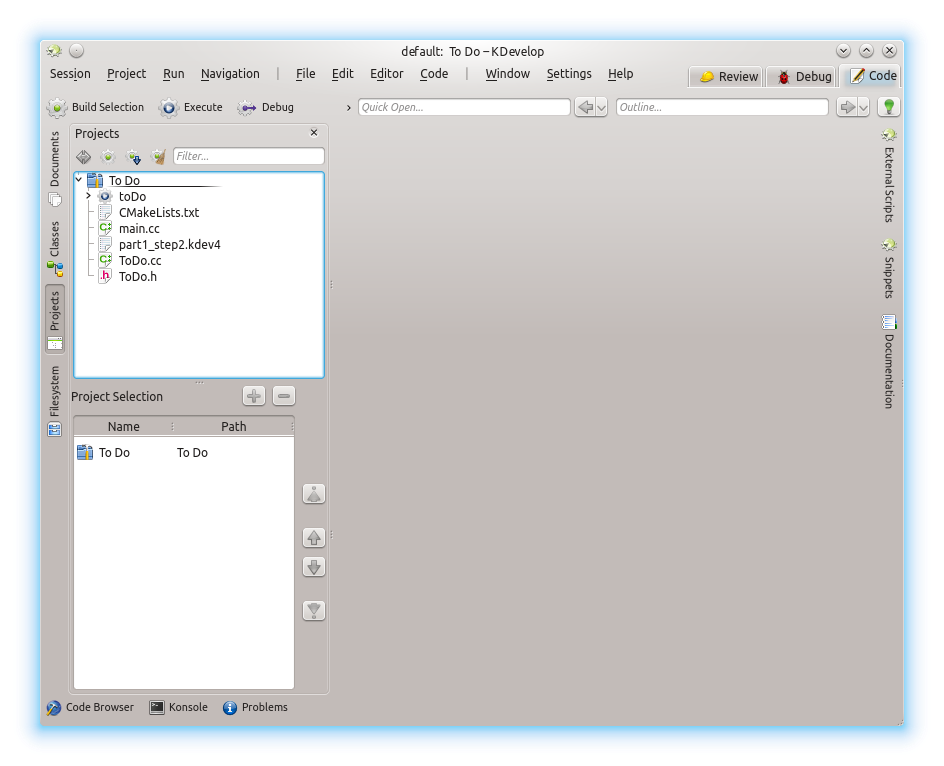Move selection item to top button
This screenshot has height=766, width=944.
click(314, 494)
